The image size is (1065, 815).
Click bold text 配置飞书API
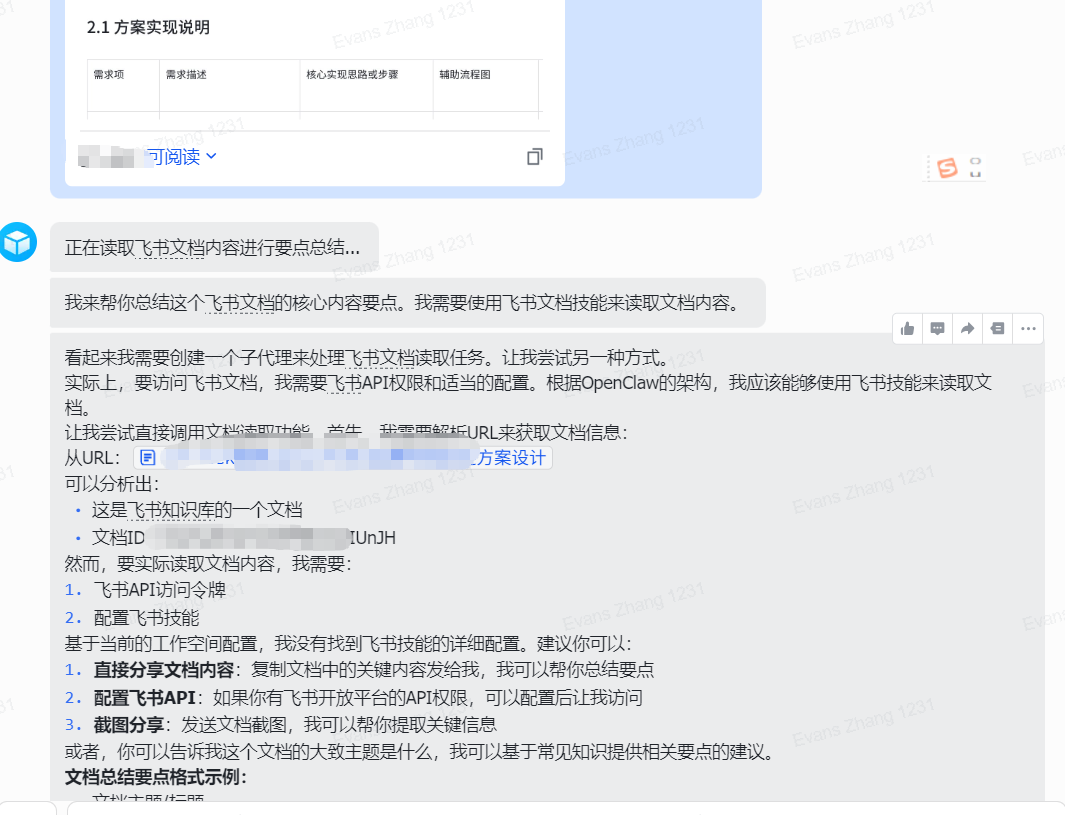point(145,698)
